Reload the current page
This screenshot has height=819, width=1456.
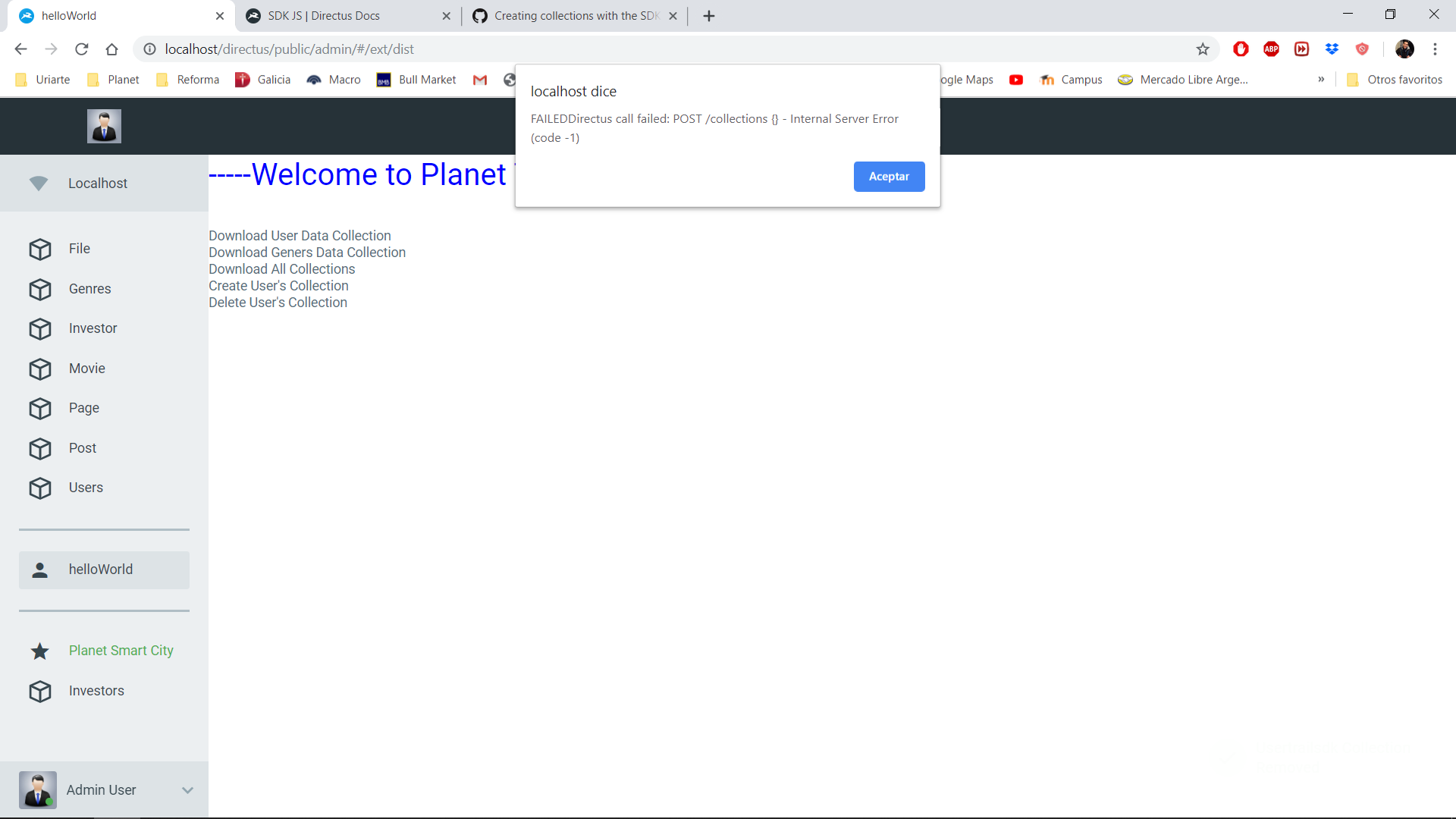coord(82,49)
